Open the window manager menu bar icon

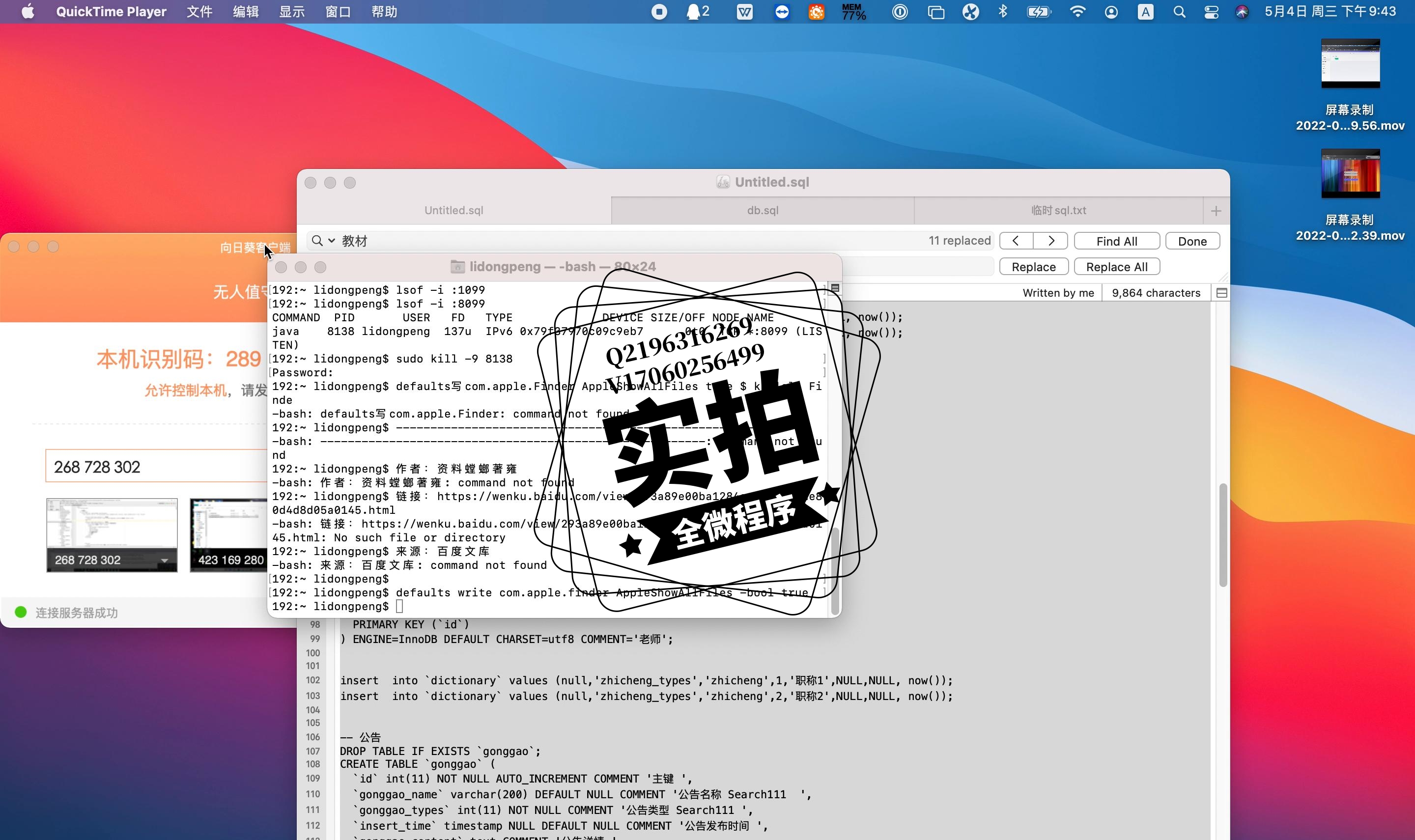point(936,12)
